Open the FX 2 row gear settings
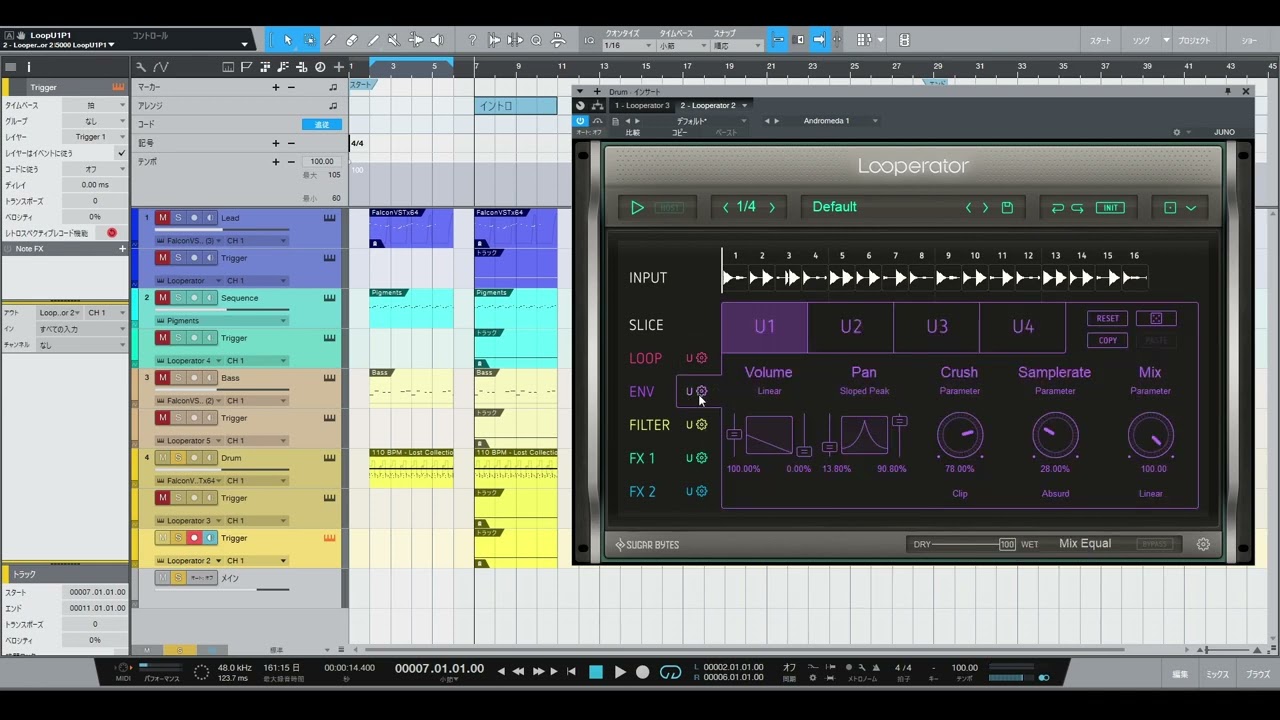 tap(701, 491)
